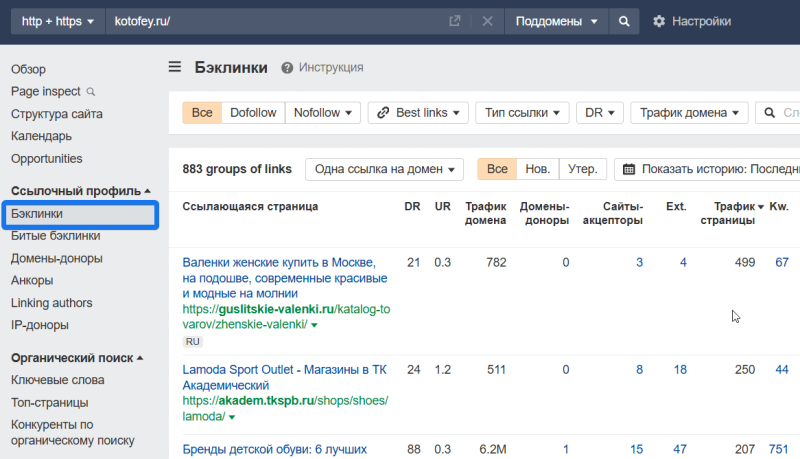Viewport: 800px width, 459px height.
Task: Open the Best links dropdown
Action: (418, 113)
